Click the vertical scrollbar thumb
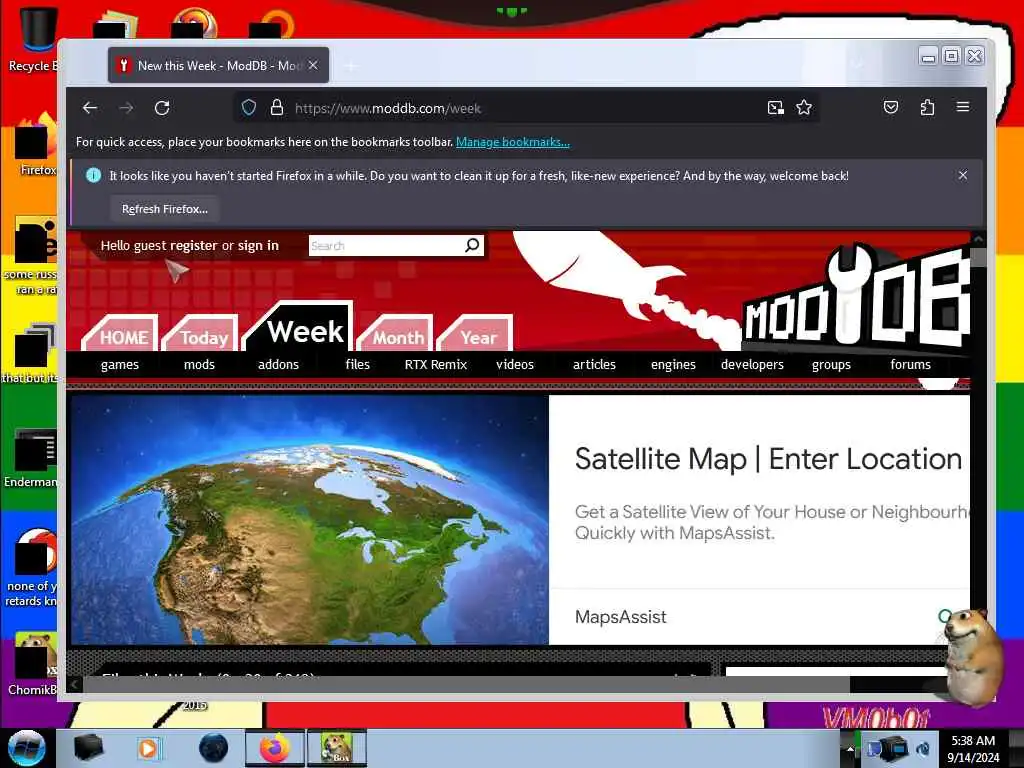 coord(978,257)
